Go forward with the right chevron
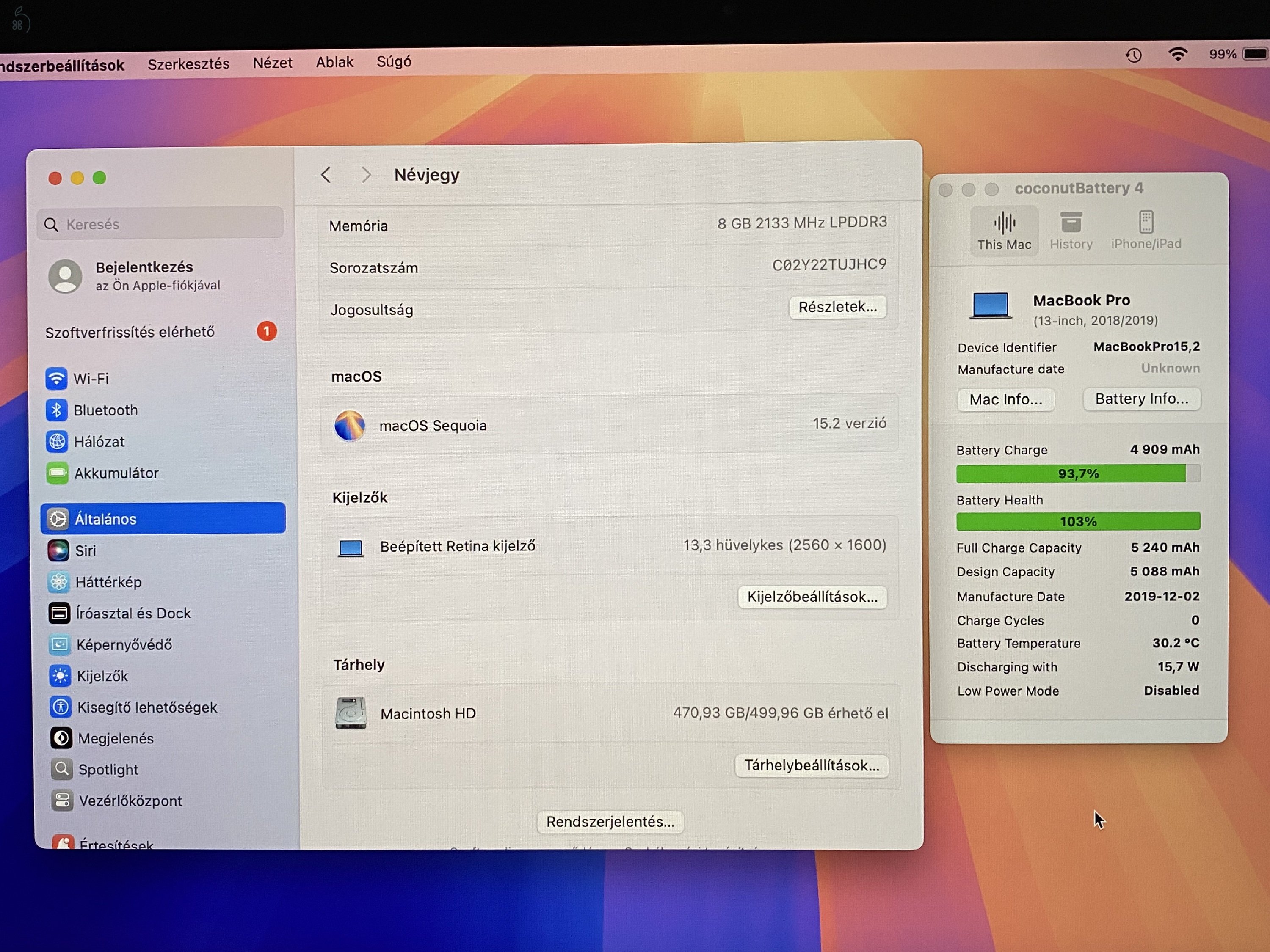The width and height of the screenshot is (1270, 952). [x=366, y=175]
